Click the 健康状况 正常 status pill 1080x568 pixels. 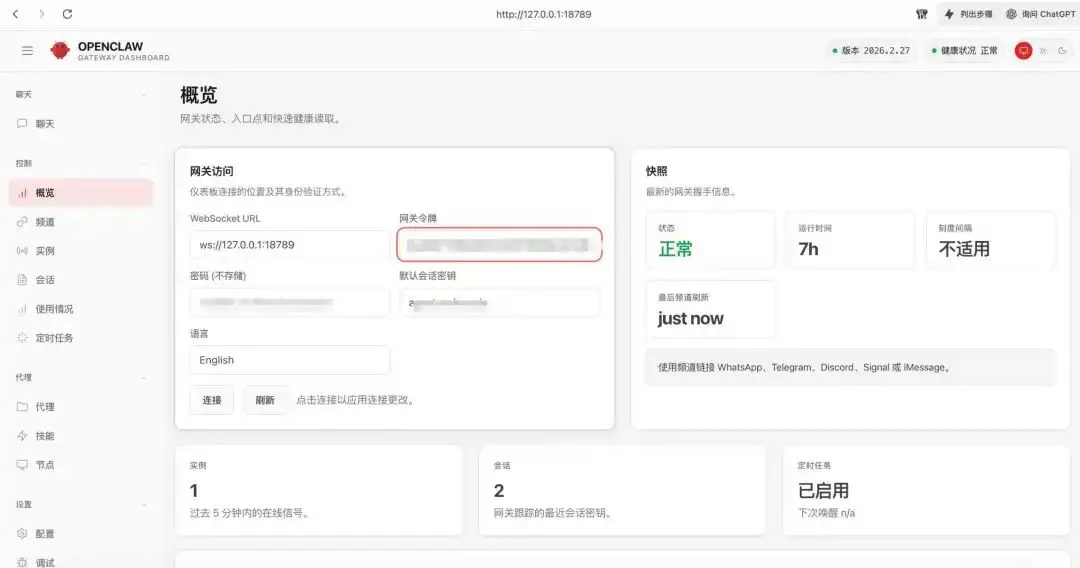tap(964, 50)
